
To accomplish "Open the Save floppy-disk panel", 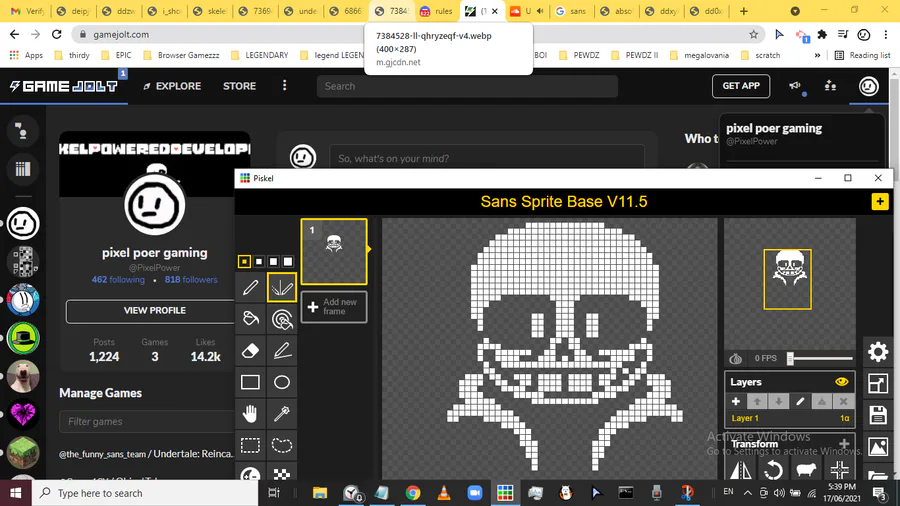I will pyautogui.click(x=878, y=415).
